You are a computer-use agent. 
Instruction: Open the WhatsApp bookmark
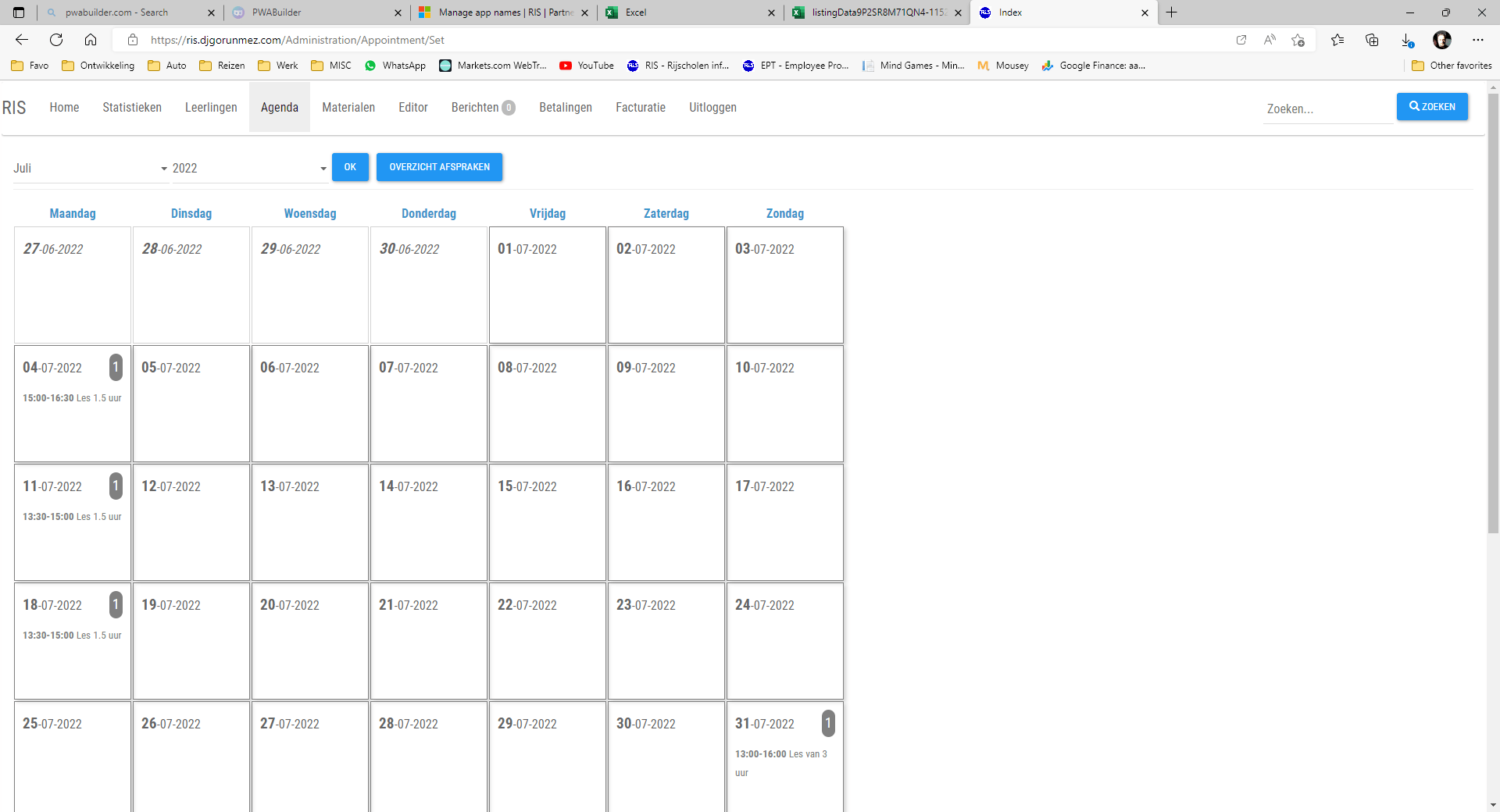click(x=395, y=66)
